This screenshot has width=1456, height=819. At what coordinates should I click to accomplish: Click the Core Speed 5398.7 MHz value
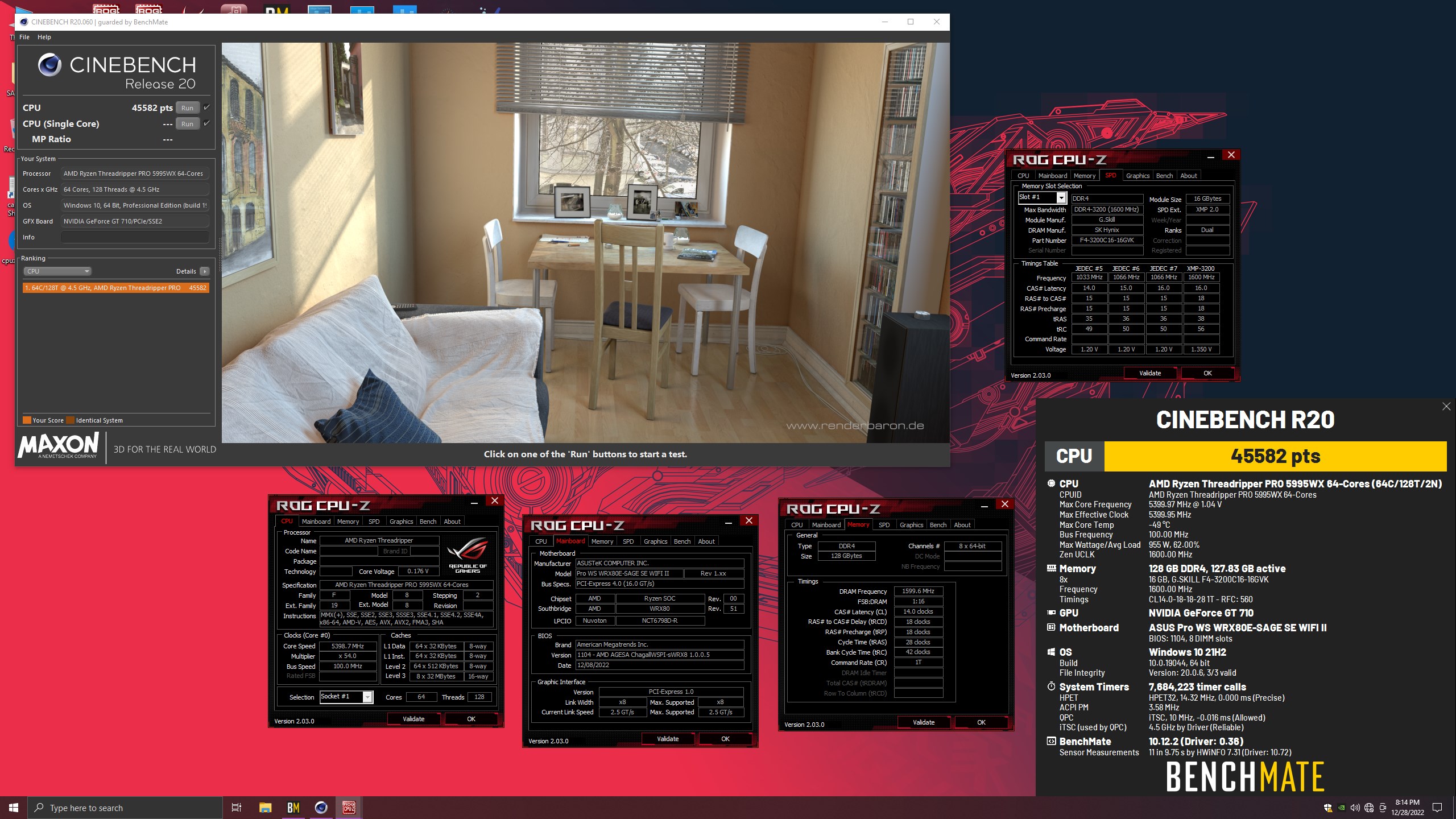[348, 646]
